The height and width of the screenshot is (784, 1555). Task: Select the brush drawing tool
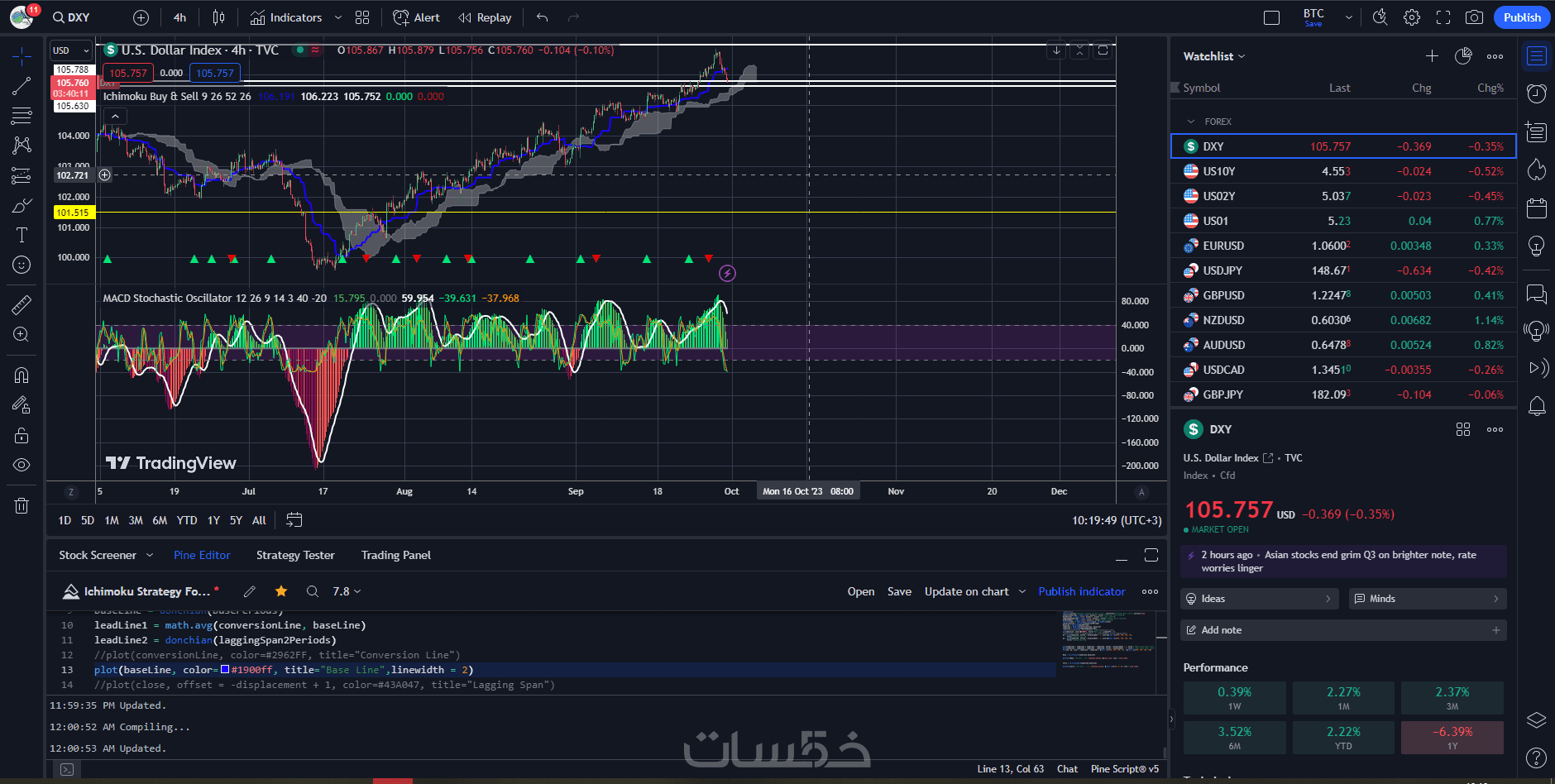pyautogui.click(x=22, y=205)
